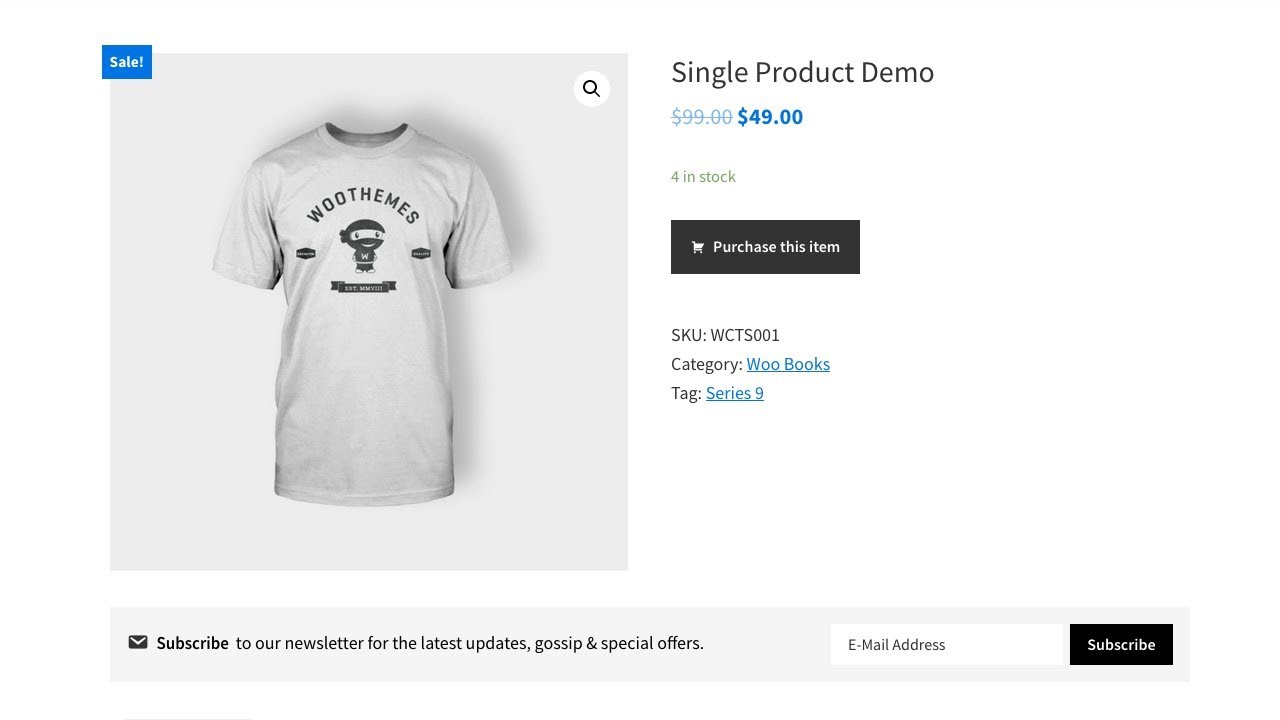Image resolution: width=1280 pixels, height=720 pixels.
Task: Click the cart icon in purchase button
Action: click(698, 247)
